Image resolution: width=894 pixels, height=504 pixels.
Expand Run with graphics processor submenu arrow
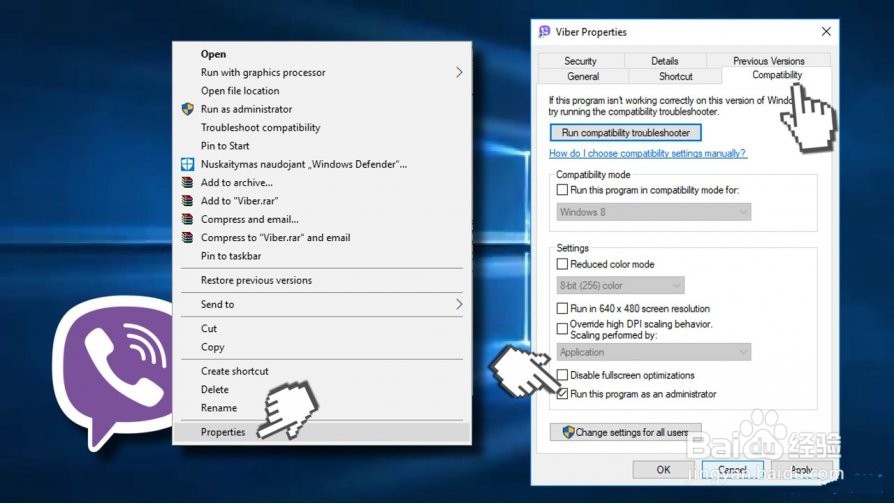(459, 72)
